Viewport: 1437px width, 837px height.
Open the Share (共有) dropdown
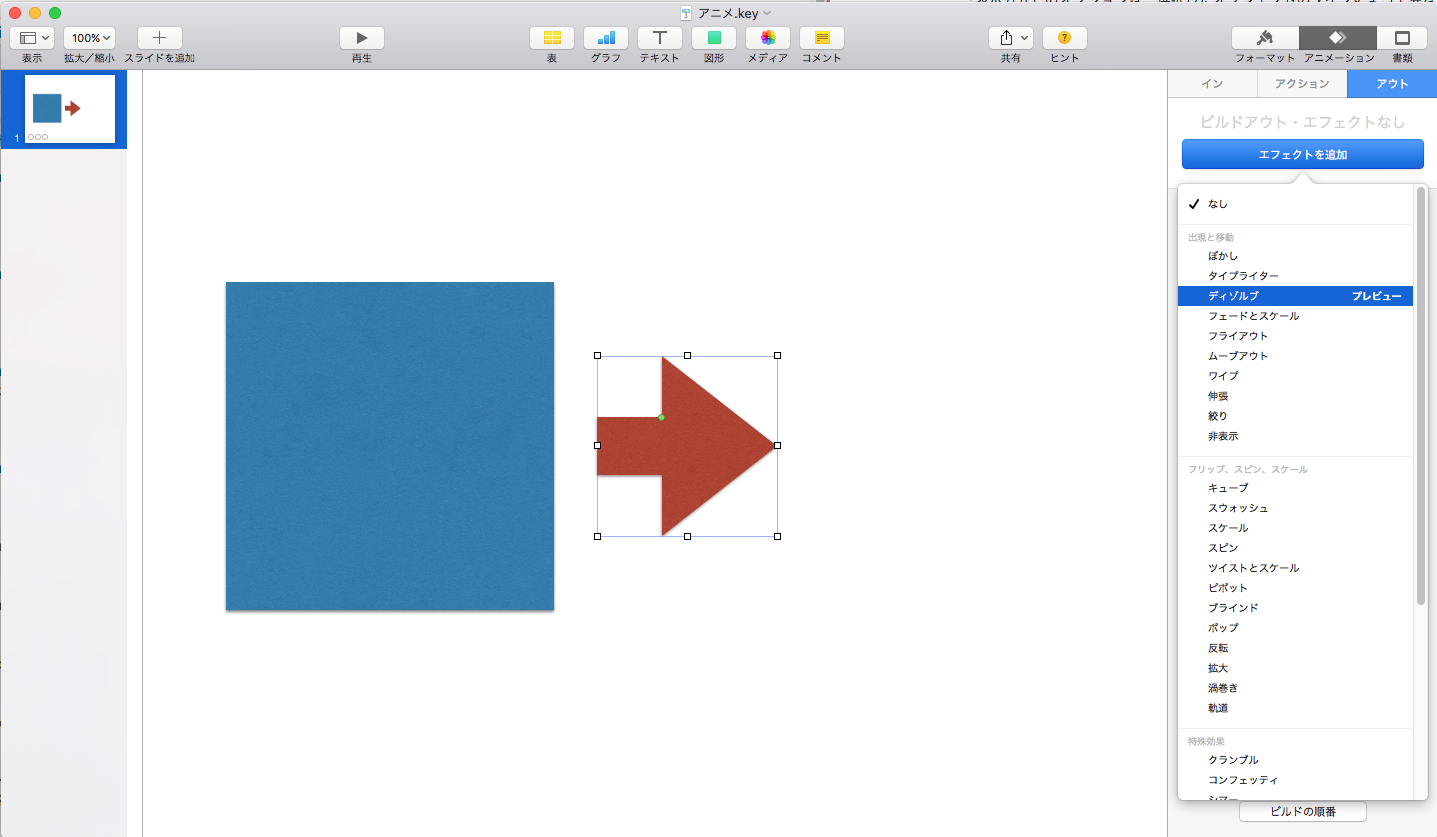pos(1011,38)
